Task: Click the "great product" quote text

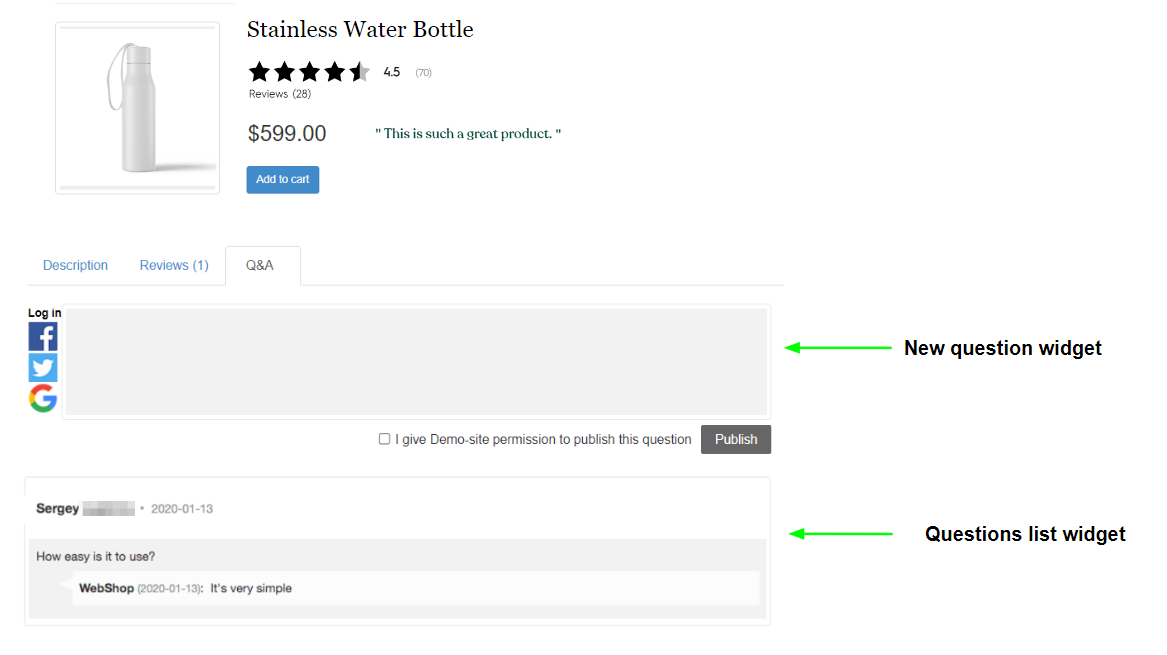Action: (x=468, y=134)
